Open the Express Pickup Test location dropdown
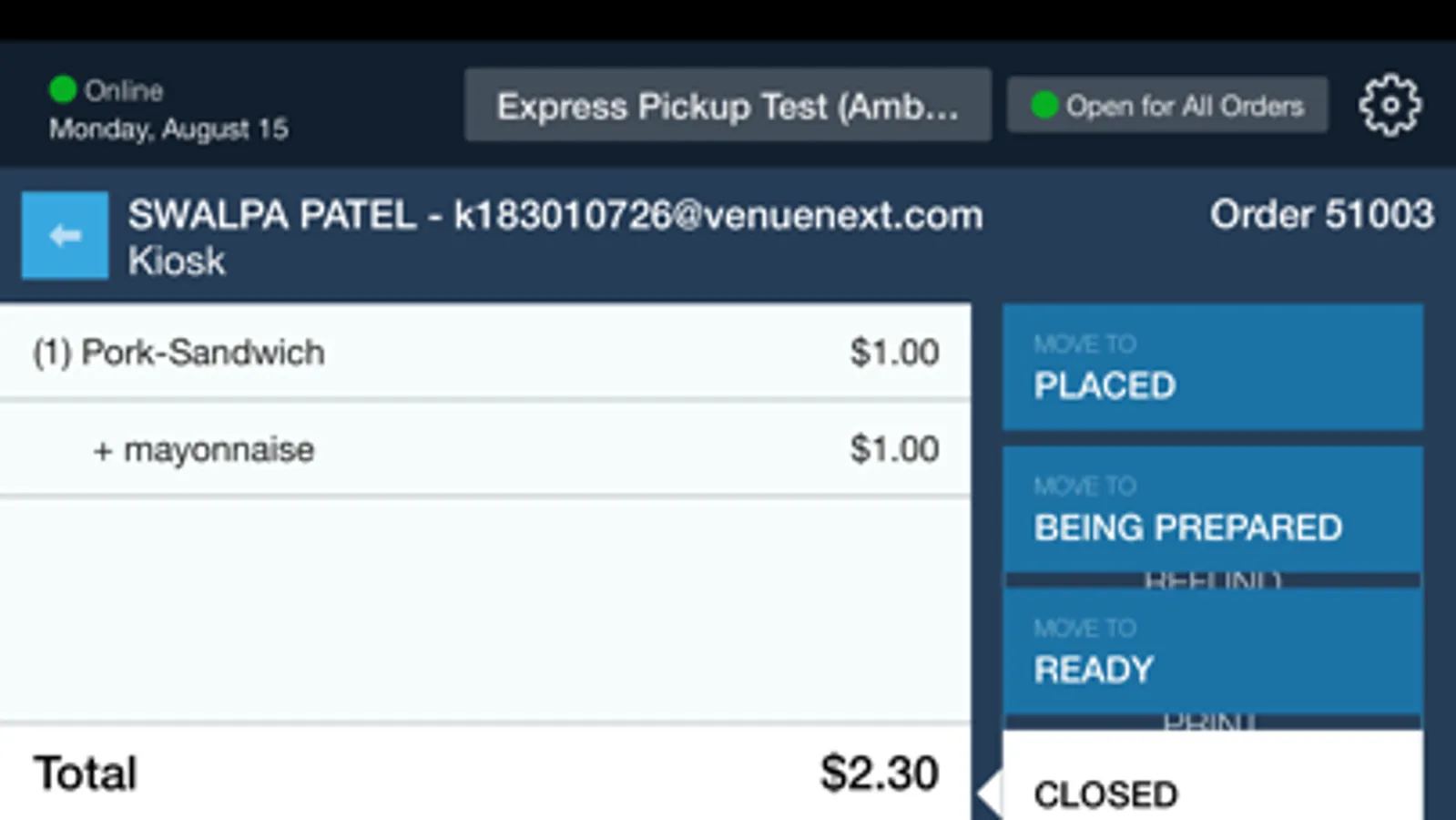1456x820 pixels. (727, 106)
